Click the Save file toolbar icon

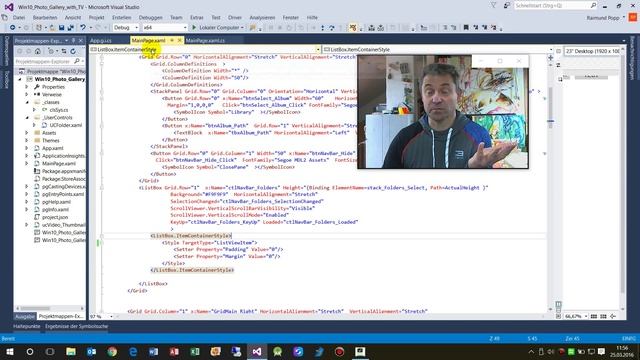(61, 28)
